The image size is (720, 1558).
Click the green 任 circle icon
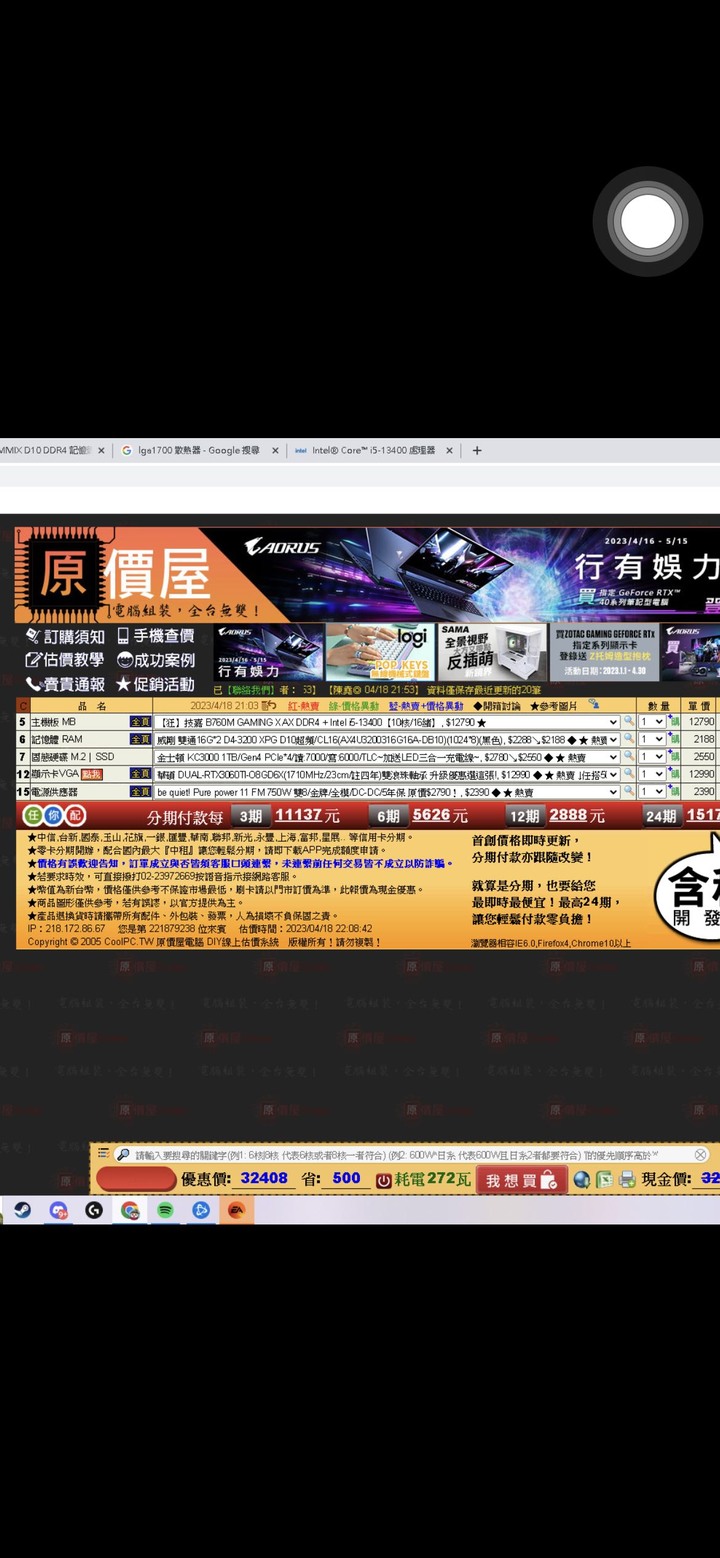coord(33,816)
